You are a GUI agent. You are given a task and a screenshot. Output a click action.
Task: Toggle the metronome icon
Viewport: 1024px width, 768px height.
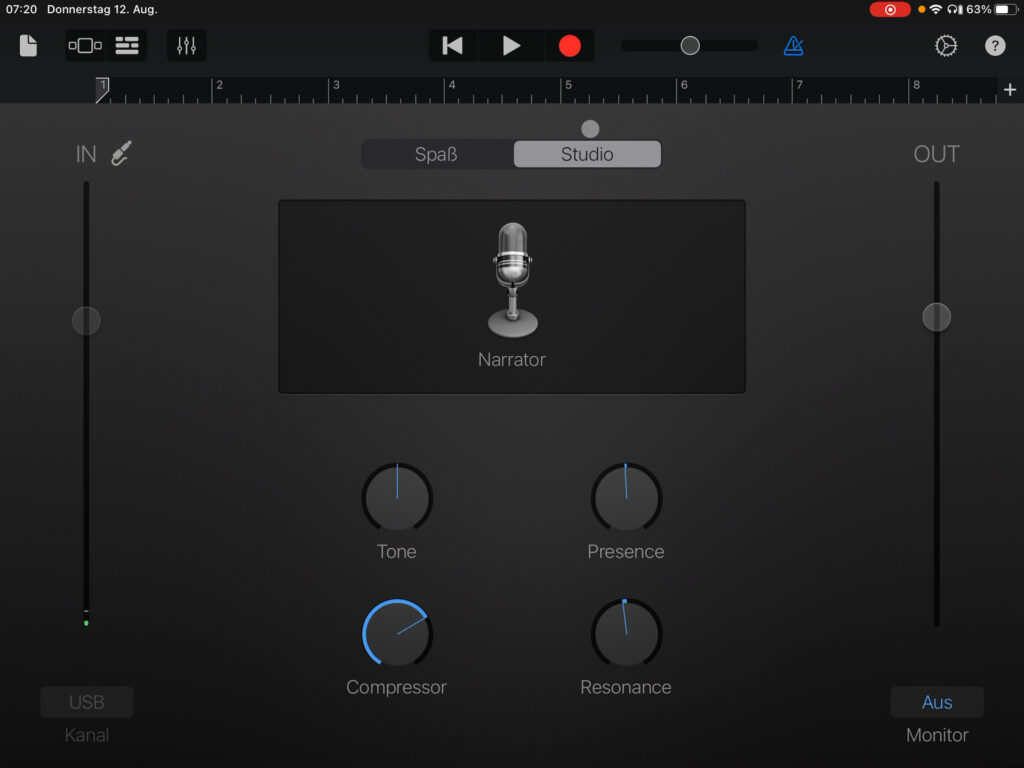(x=793, y=46)
